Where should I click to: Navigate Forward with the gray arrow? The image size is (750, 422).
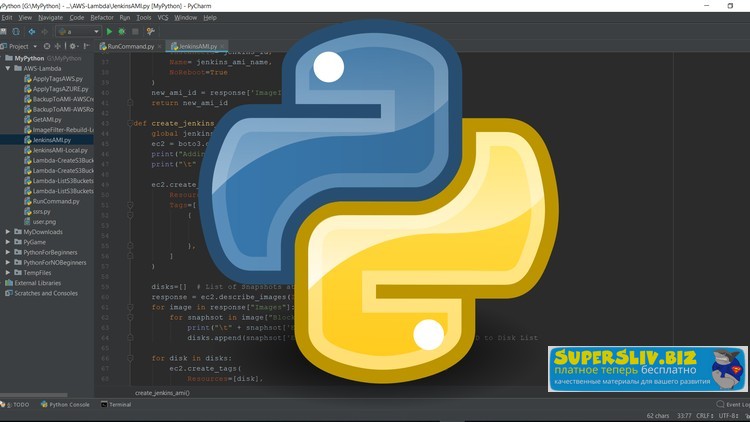[44, 32]
